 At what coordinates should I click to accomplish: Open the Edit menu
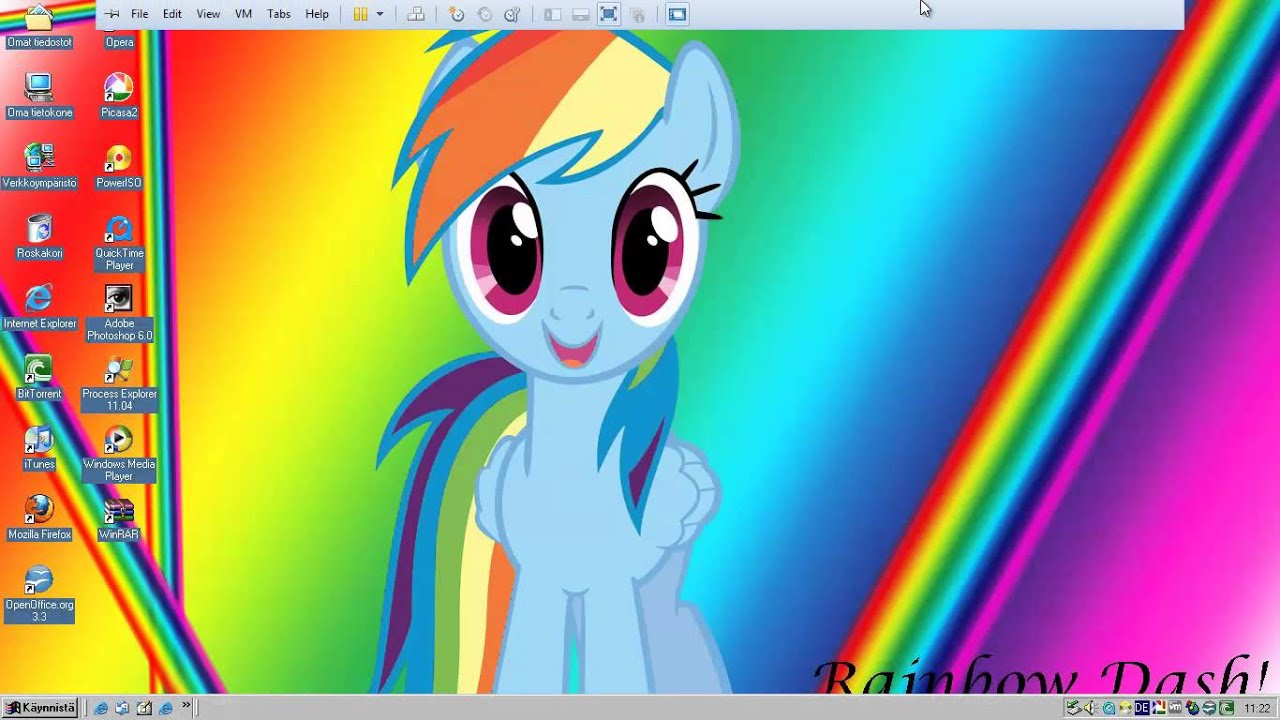tap(172, 14)
